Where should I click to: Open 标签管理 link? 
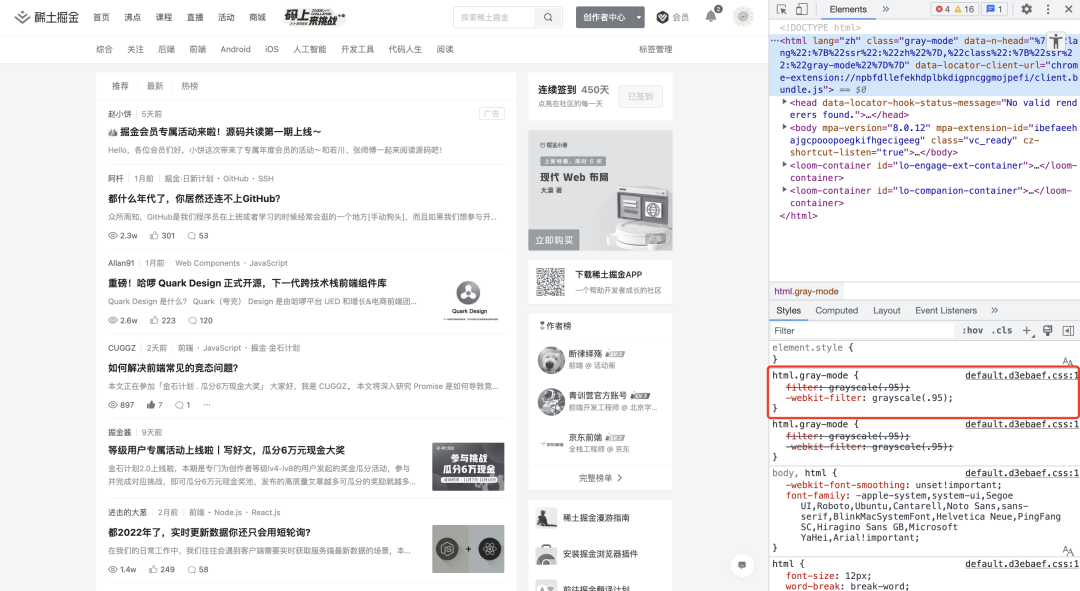coord(655,50)
